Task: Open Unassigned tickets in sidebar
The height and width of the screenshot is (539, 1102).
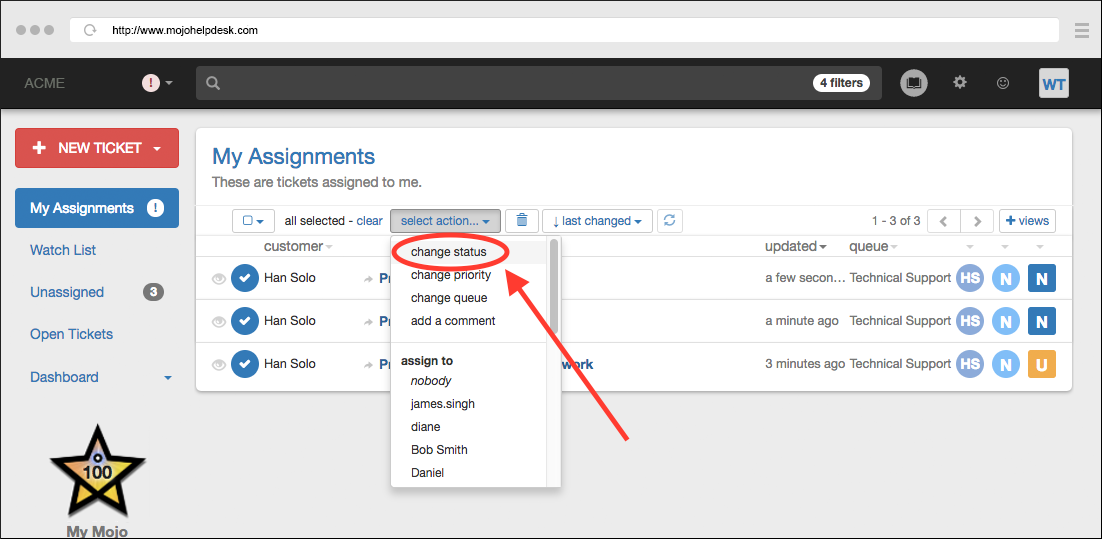Action: 67,292
